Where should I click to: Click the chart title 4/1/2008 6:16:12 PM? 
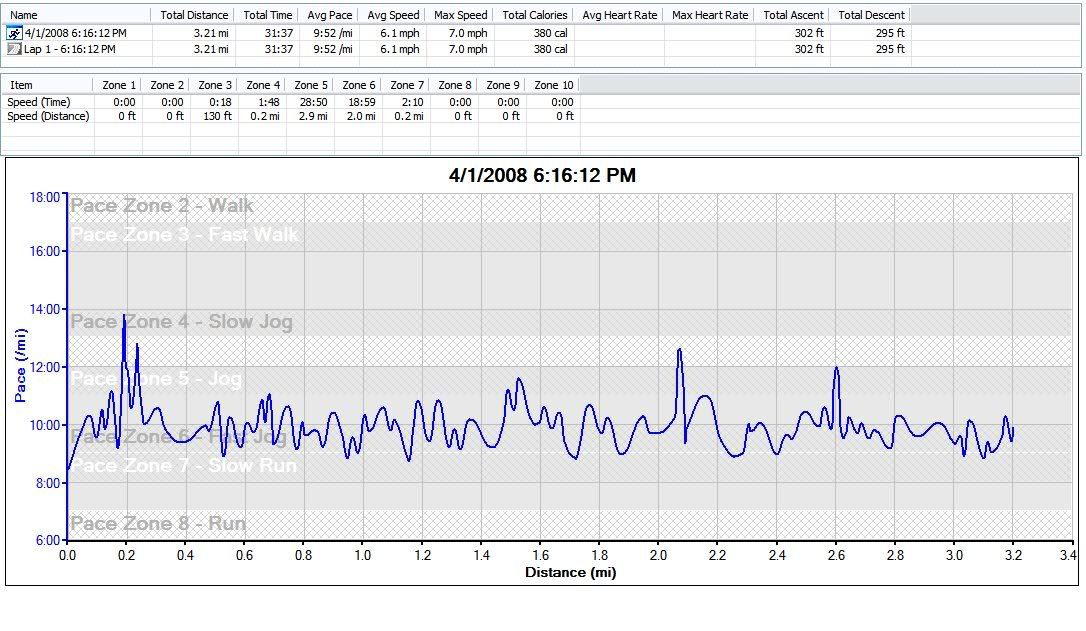(542, 176)
